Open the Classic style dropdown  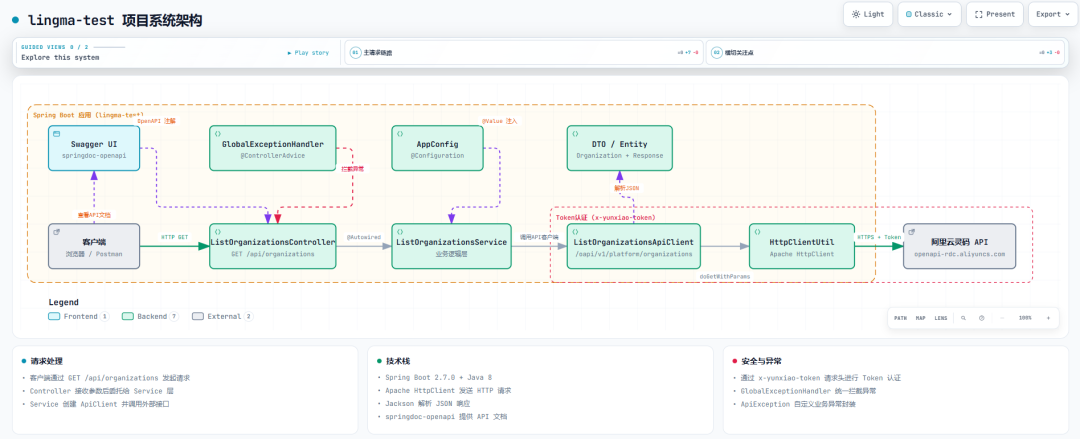(x=929, y=14)
